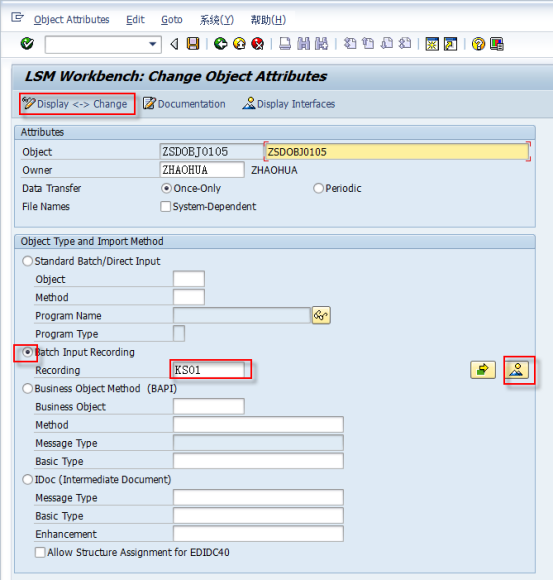Select IDoc (Intermediate Document) radio button

pyautogui.click(x=27, y=480)
